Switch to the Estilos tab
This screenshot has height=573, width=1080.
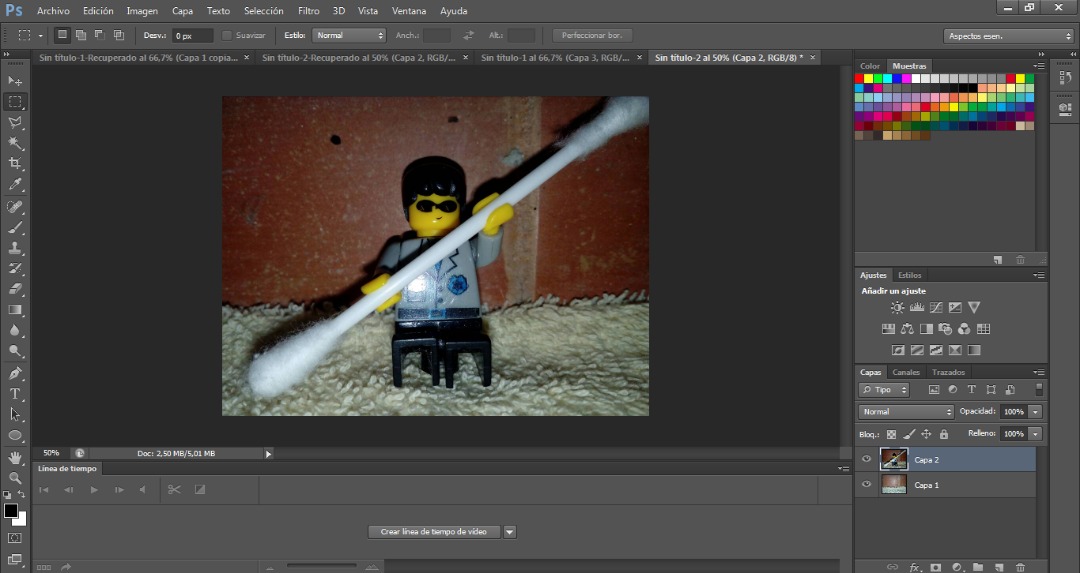click(909, 275)
